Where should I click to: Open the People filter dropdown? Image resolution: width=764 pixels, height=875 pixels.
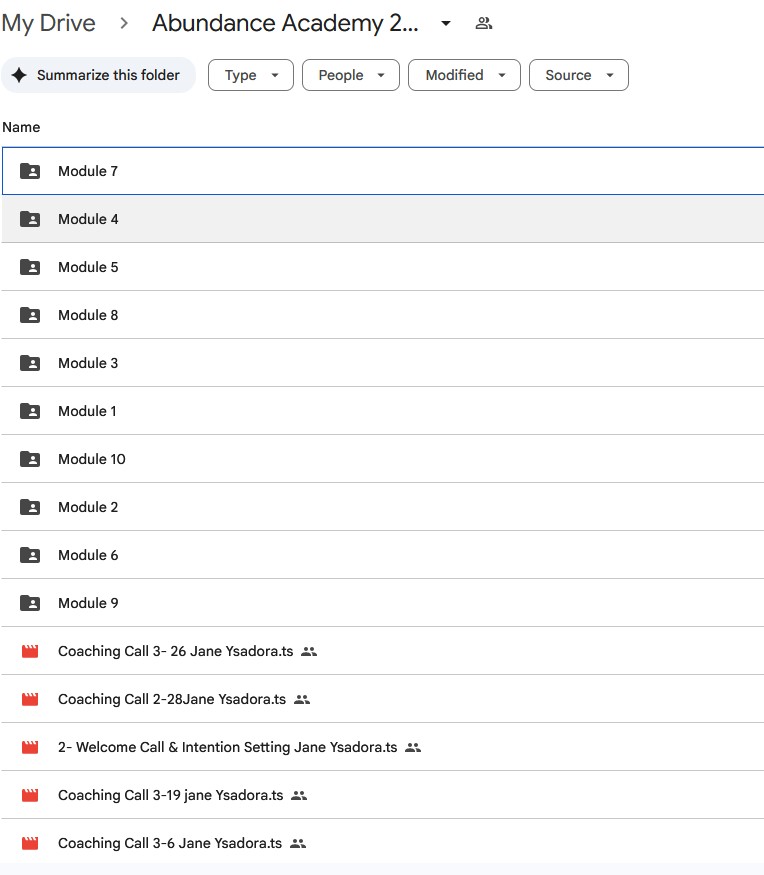point(350,75)
